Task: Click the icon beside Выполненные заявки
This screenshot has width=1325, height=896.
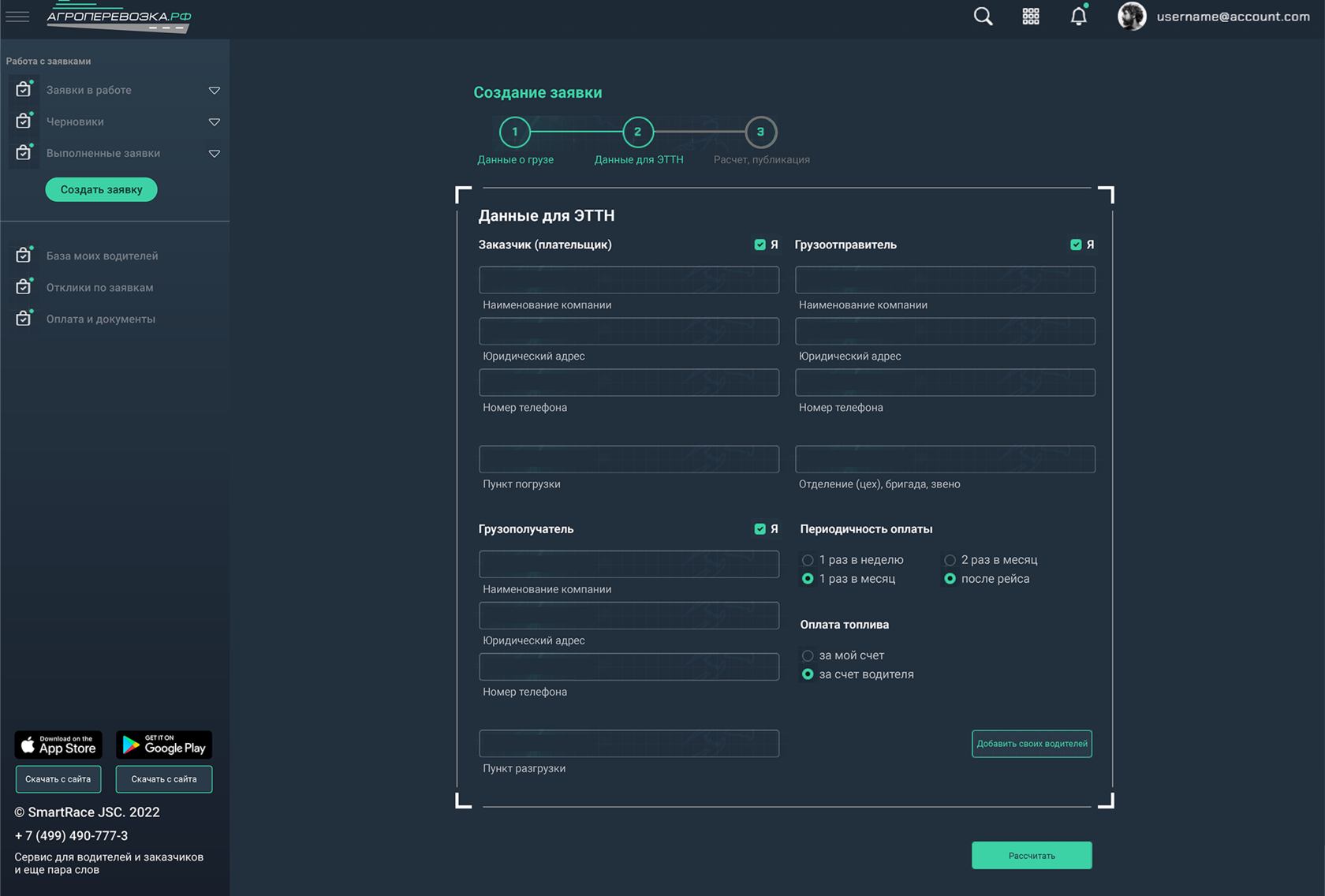Action: [x=24, y=152]
